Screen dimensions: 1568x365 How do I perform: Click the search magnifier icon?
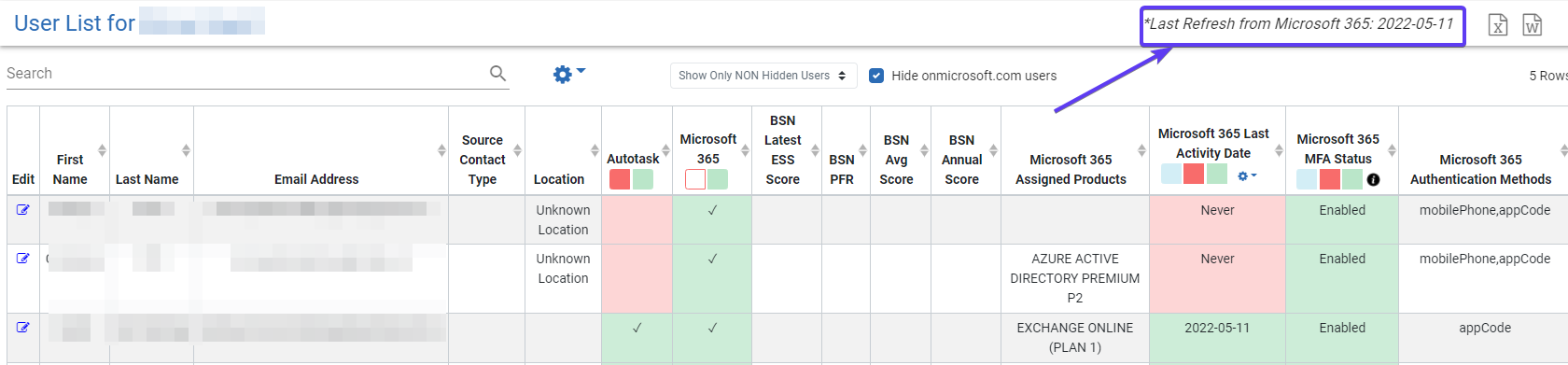click(498, 73)
